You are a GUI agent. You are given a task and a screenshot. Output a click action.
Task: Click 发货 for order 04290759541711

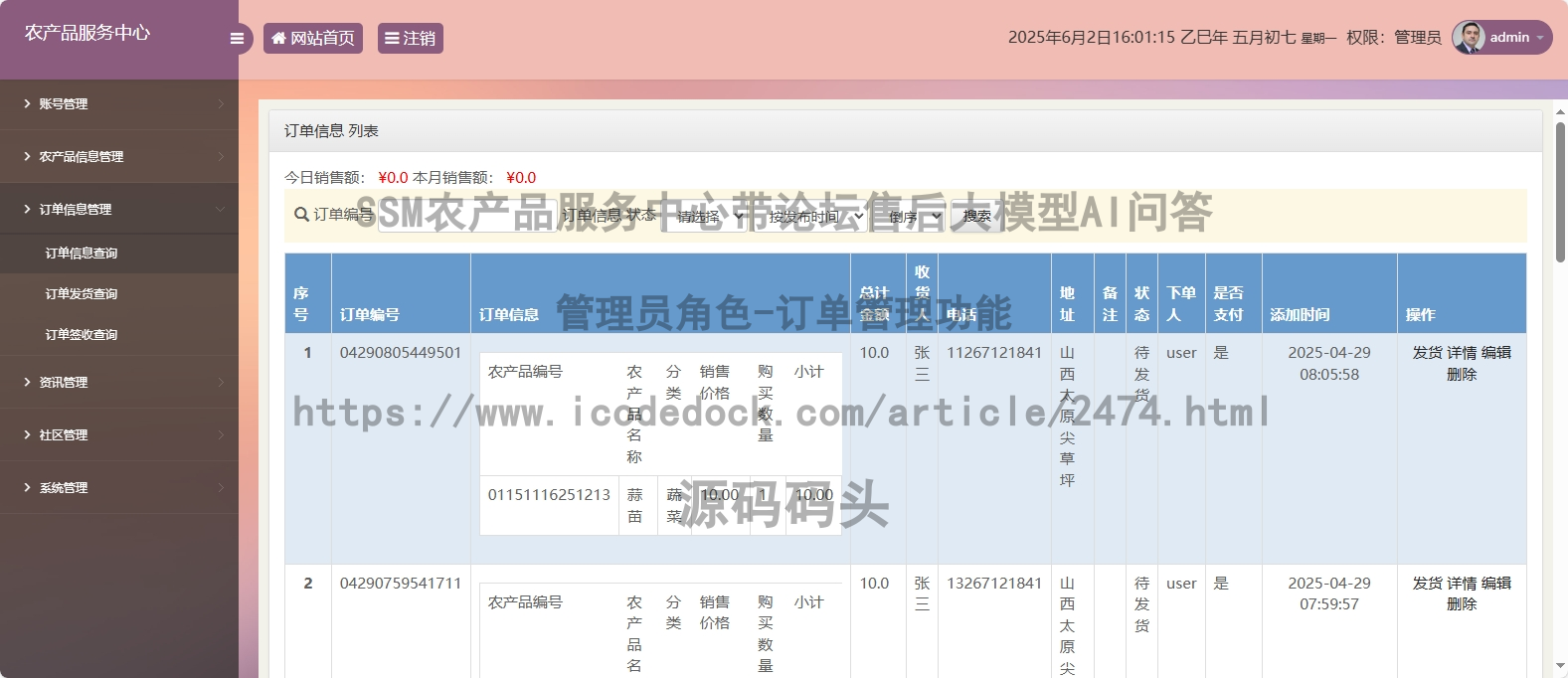coord(1427,584)
